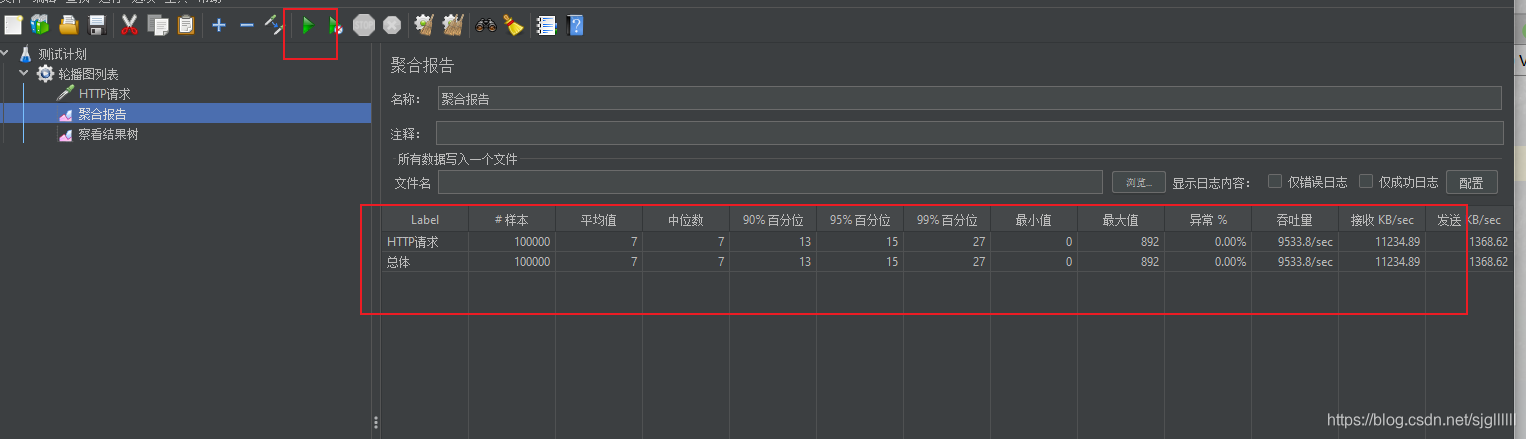
Task: Click 0.00% error value in 总体 row
Action: [x=1208, y=262]
